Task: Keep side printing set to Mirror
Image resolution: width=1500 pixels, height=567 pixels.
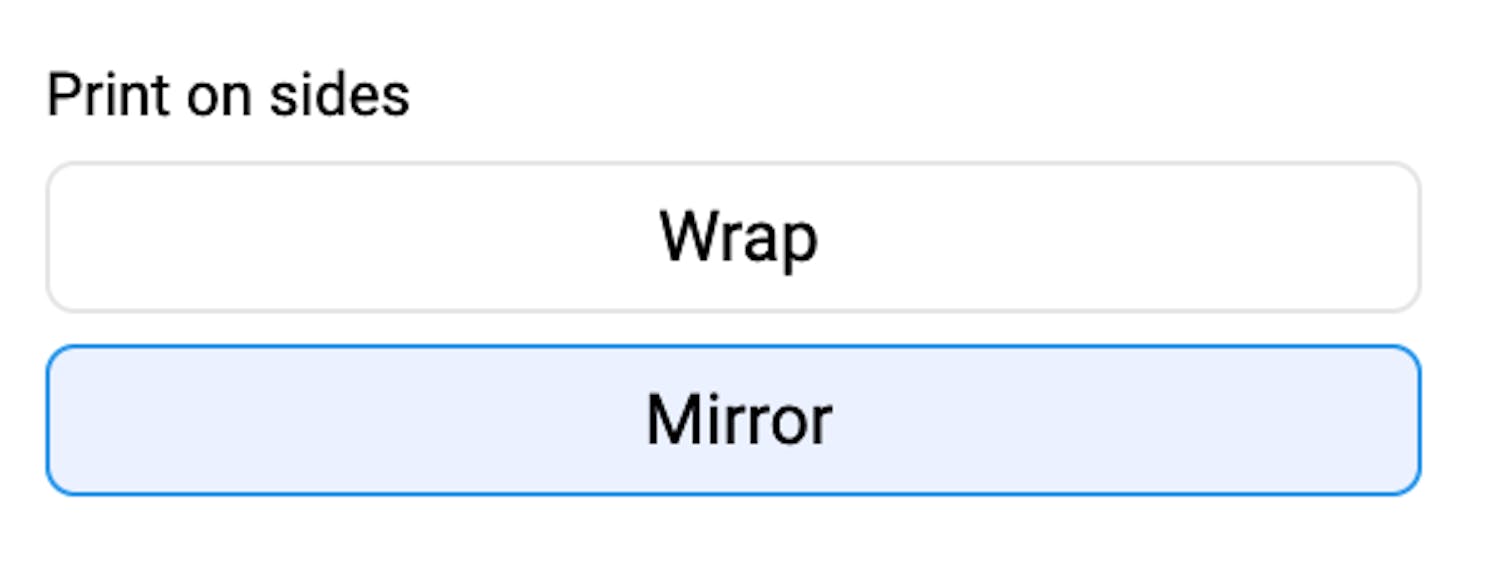Action: click(x=733, y=420)
